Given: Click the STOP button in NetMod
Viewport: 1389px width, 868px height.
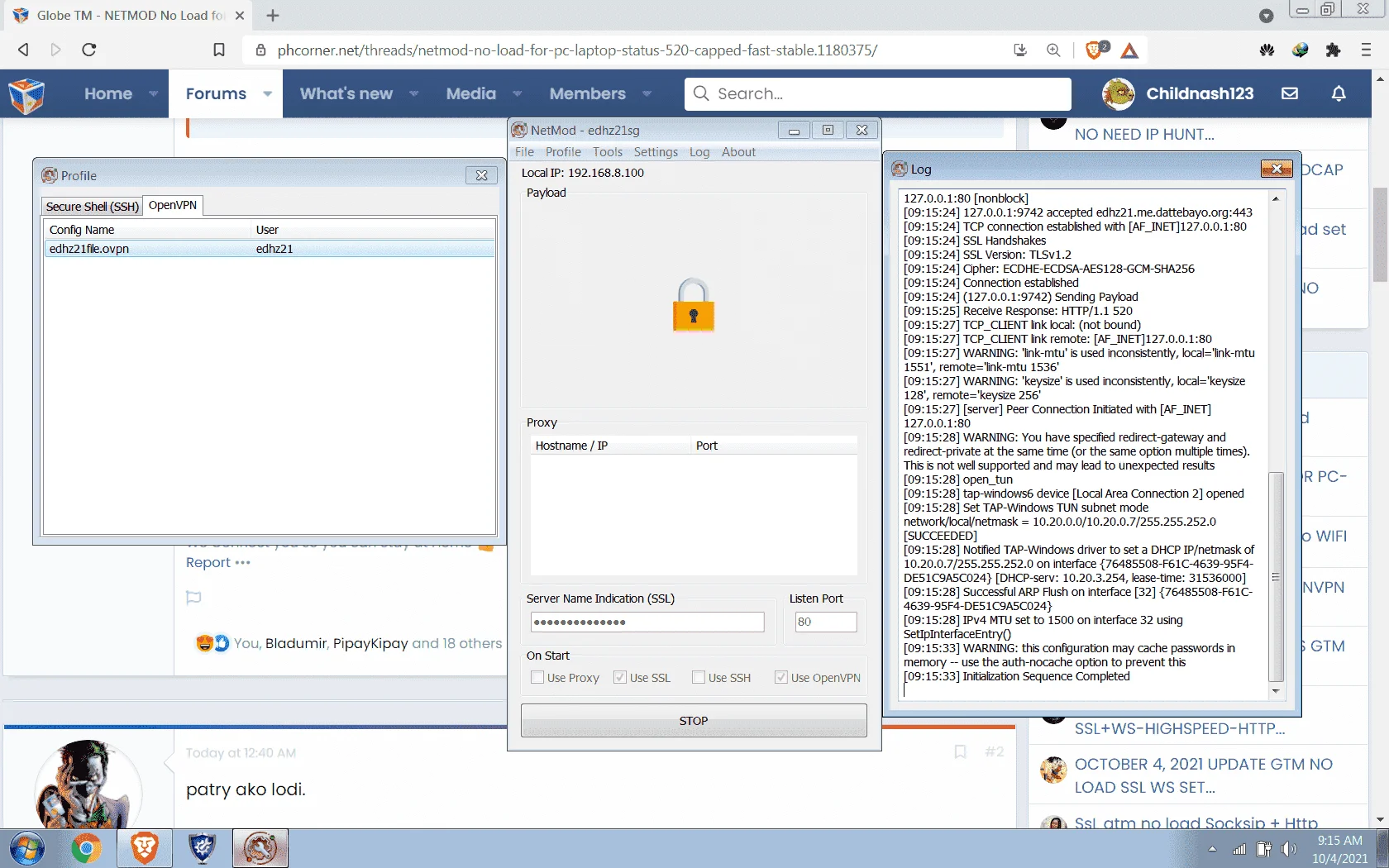Looking at the screenshot, I should tap(694, 721).
